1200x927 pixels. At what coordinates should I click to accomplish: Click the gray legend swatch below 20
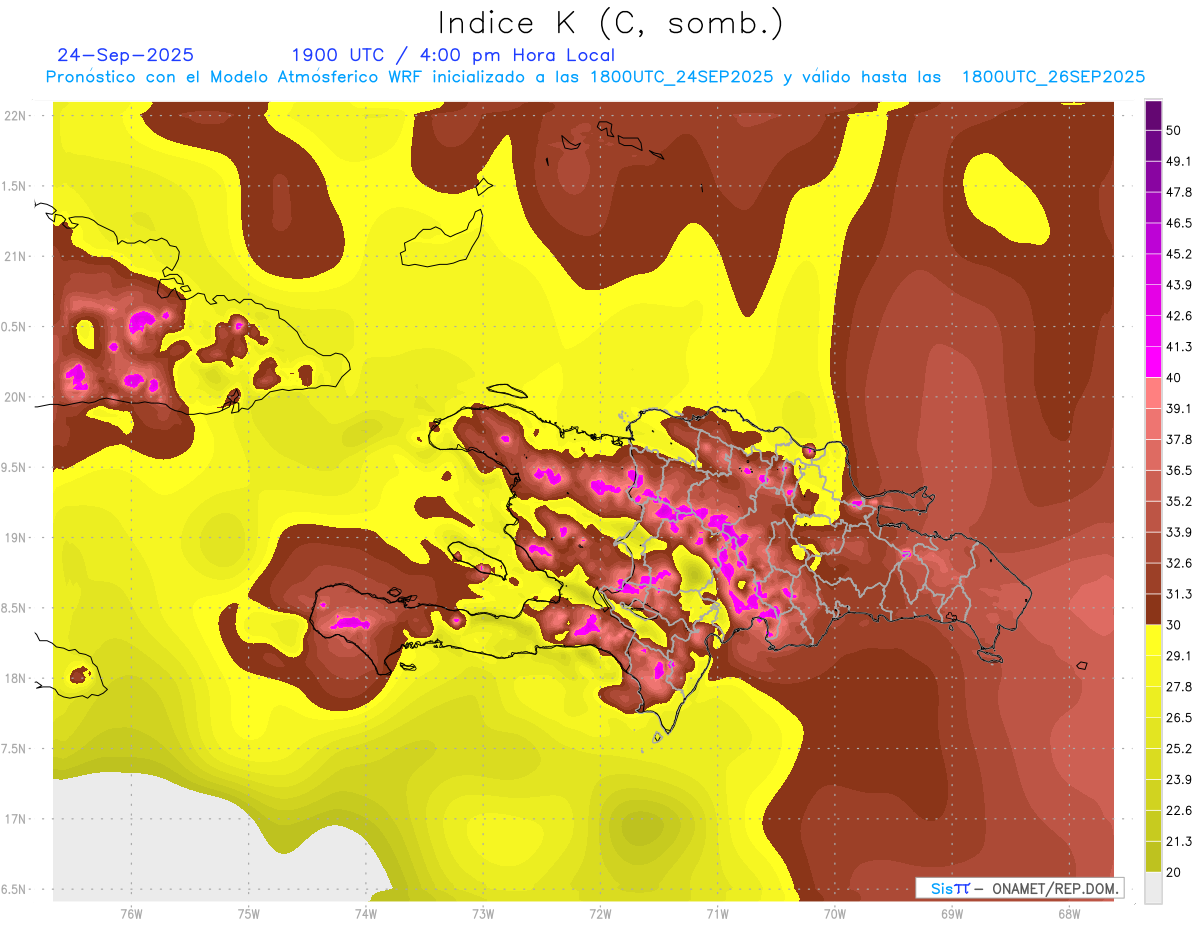click(1153, 888)
